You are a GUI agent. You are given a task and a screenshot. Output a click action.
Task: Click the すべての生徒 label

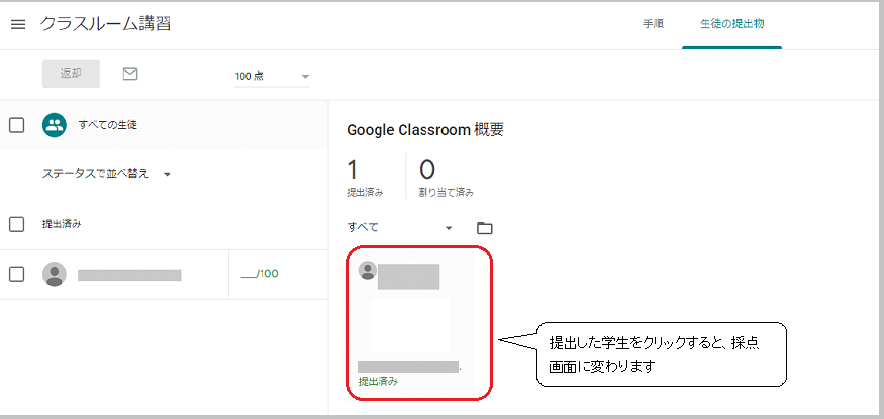coord(108,125)
